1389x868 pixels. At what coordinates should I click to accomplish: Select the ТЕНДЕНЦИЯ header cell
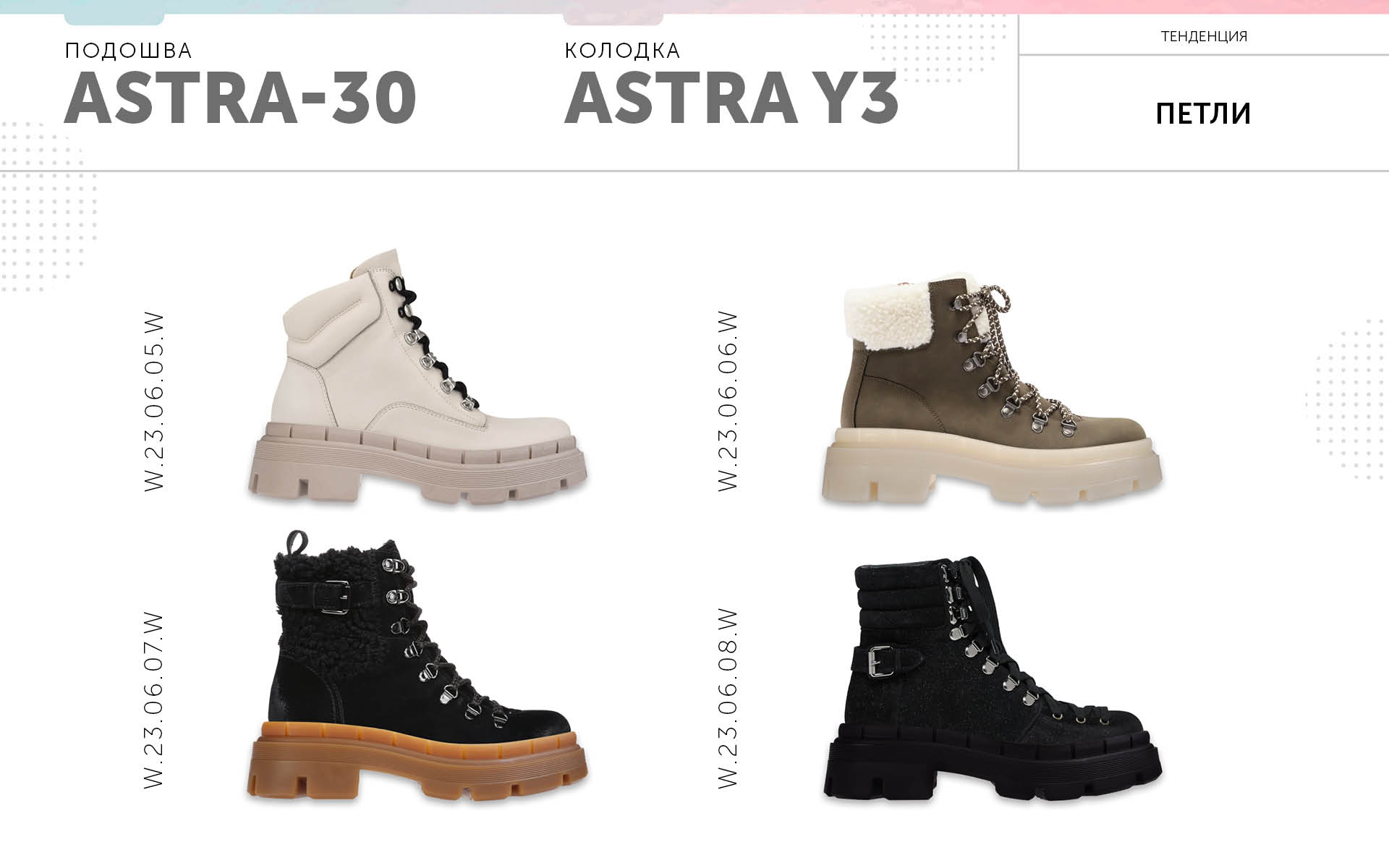pyautogui.click(x=1204, y=35)
